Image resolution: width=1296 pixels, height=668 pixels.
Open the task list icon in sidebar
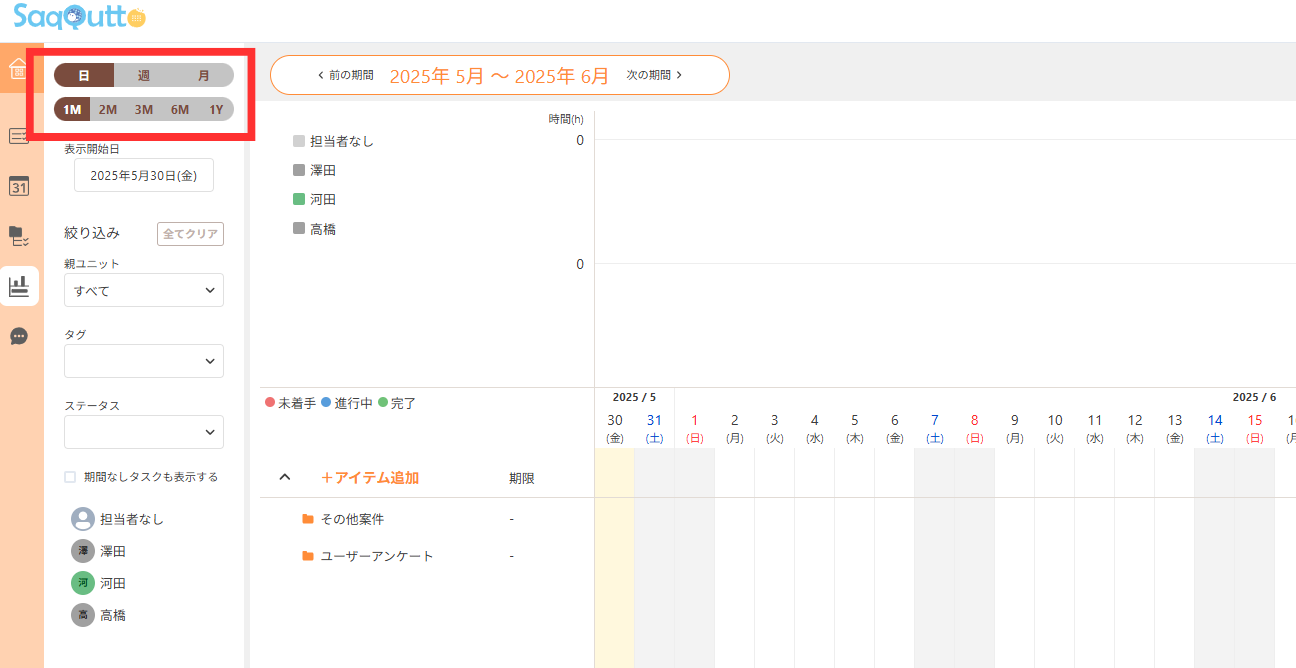[19, 136]
